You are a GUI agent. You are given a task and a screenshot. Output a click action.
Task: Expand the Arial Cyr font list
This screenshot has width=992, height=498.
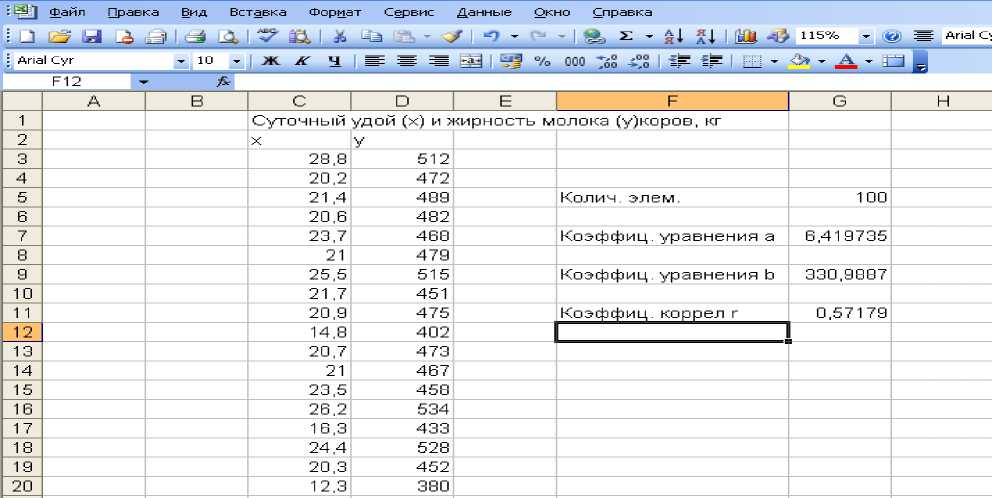tap(182, 61)
